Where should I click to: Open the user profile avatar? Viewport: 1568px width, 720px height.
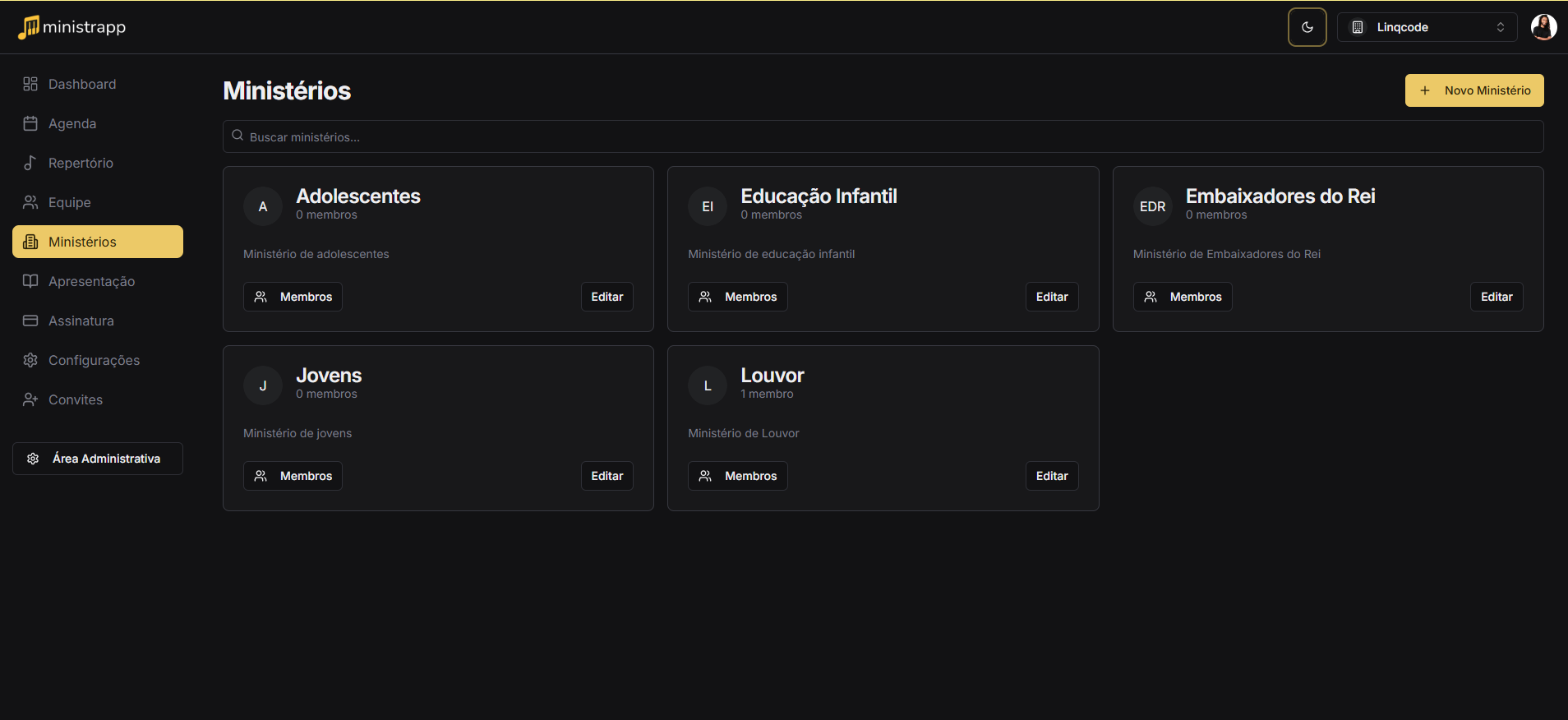pyautogui.click(x=1543, y=27)
